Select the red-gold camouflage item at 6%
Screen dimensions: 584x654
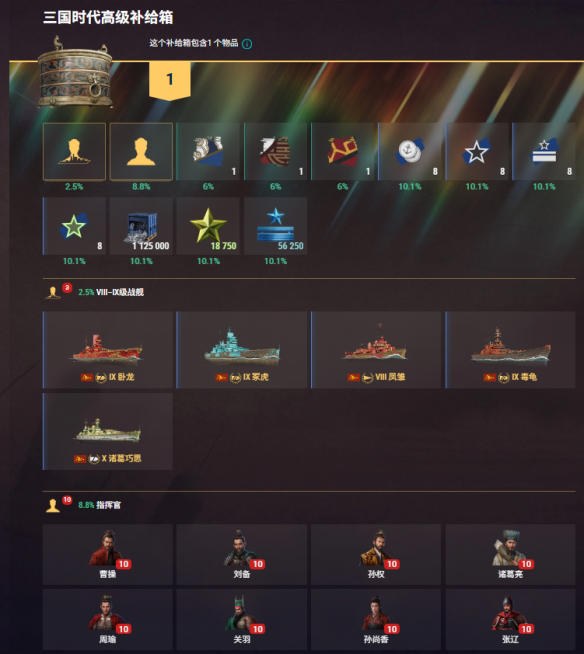(343, 152)
